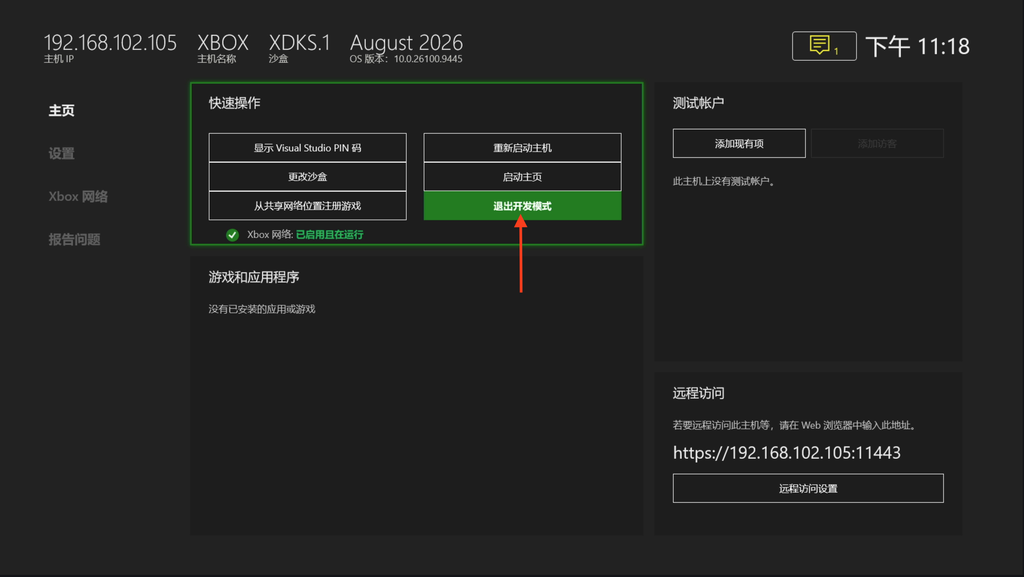
Task: Click the XDKS.1 sandbox value
Action: (300, 43)
